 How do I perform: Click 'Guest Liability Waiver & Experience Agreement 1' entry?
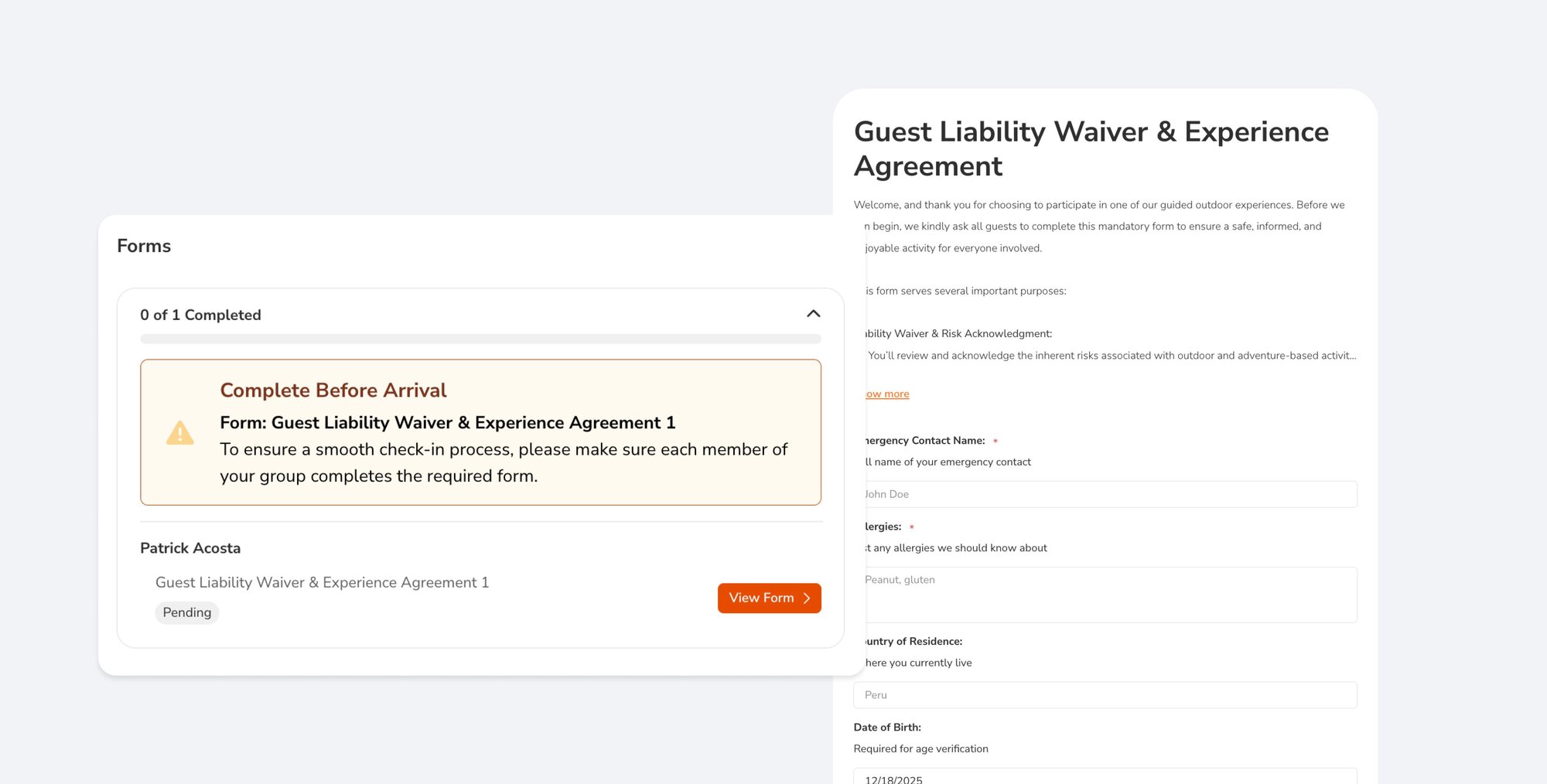[321, 582]
